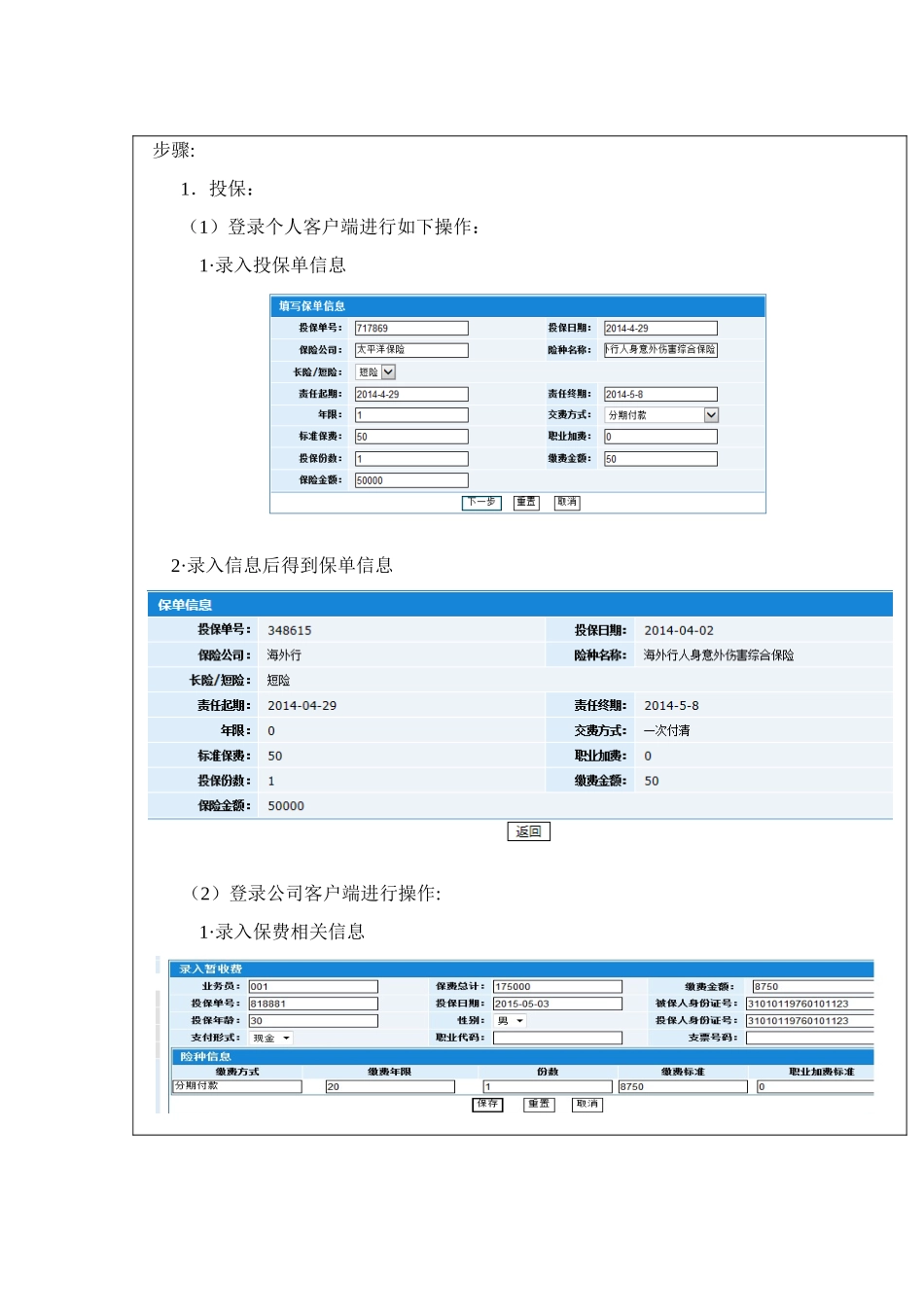This screenshot has width=924, height=1305.
Task: Click the 责任起期 value 2014-04-29
Action: (302, 705)
